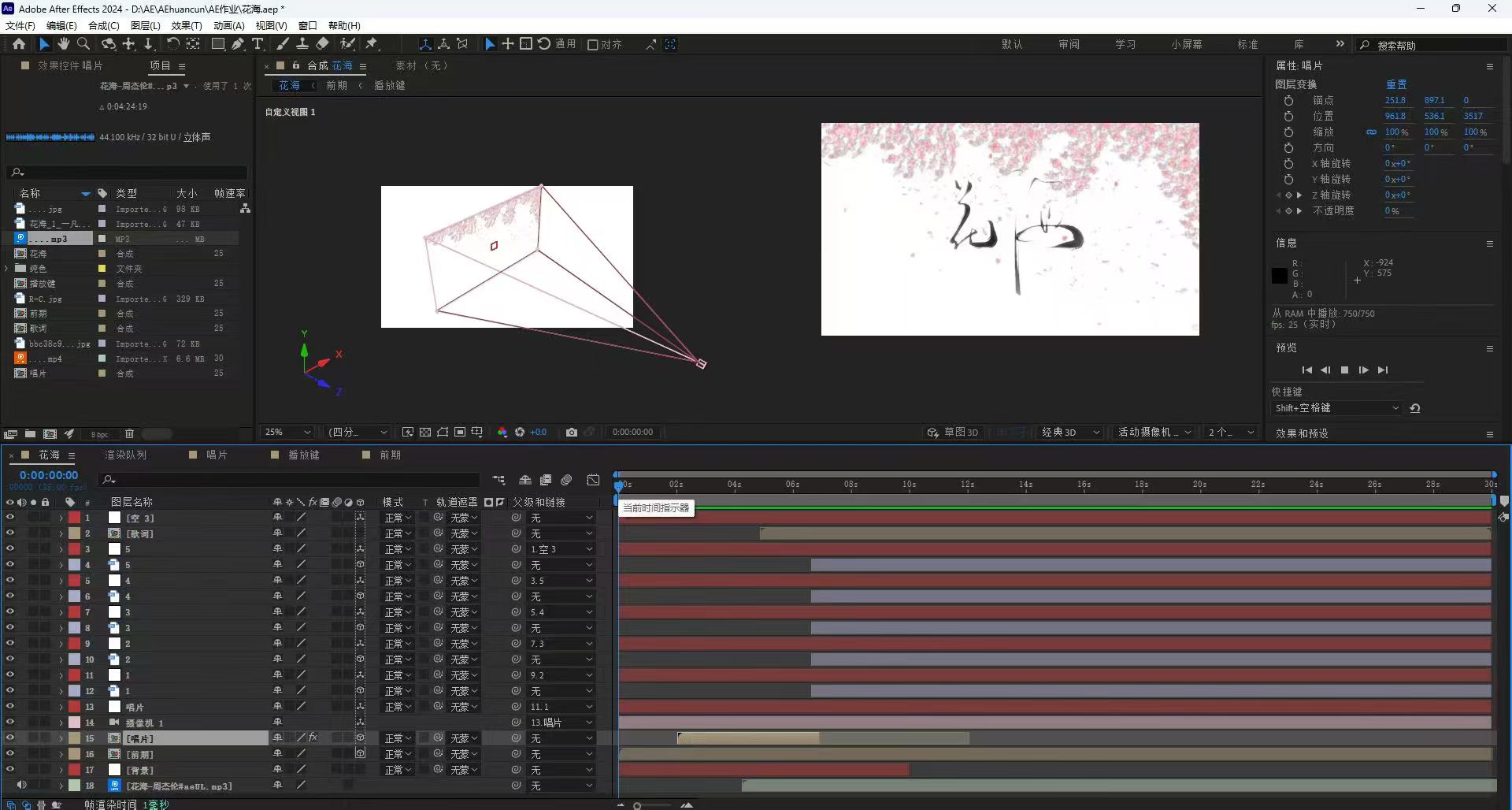The image size is (1512, 810).
Task: Expand the 纯色 folder in Project panel
Action: pyautogui.click(x=7, y=269)
